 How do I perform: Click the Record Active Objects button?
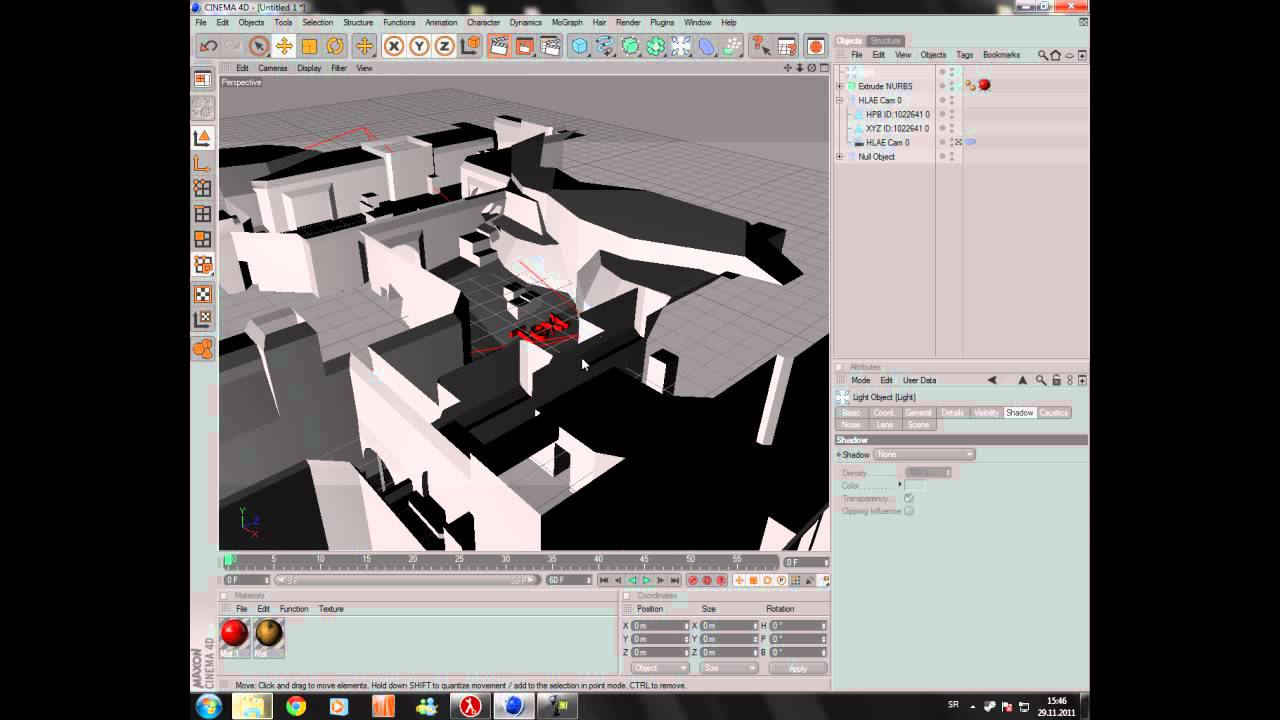(x=693, y=580)
